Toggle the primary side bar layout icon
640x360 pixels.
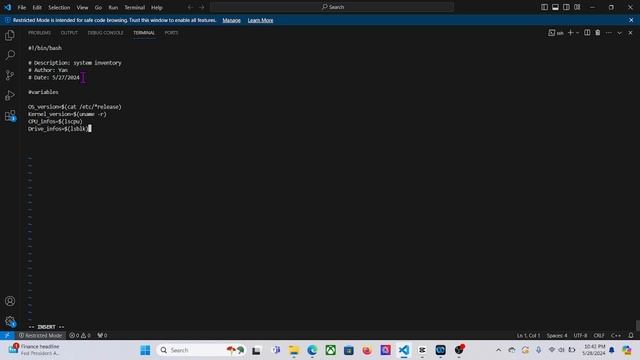click(x=544, y=7)
